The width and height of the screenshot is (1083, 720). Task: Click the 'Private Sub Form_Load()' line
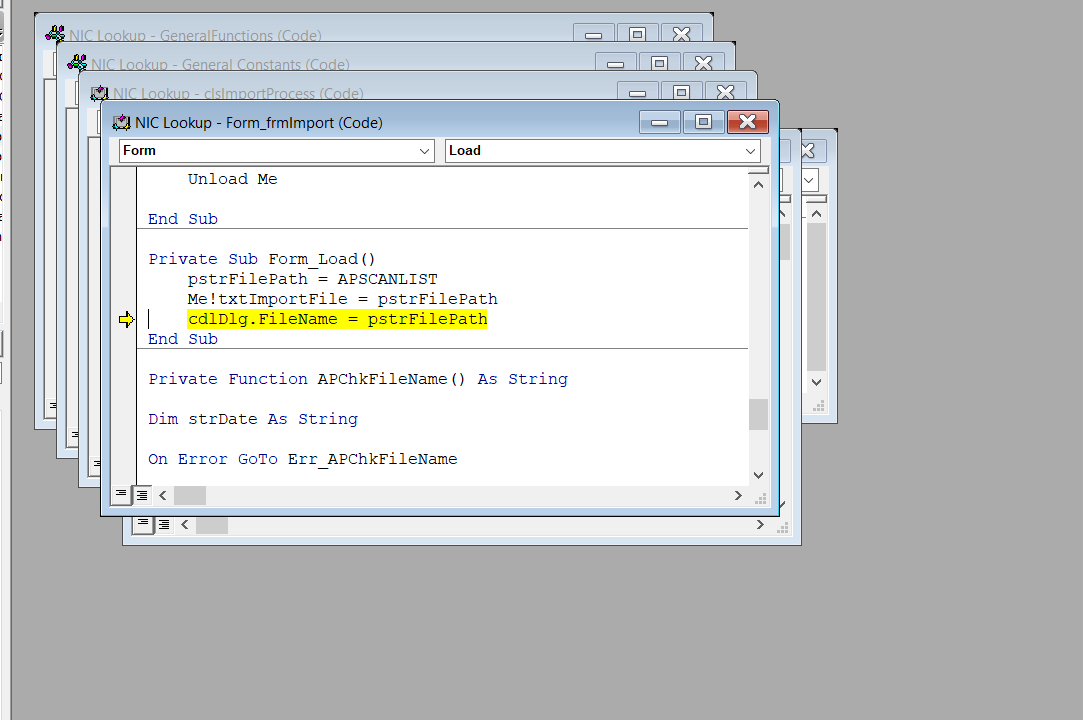[x=262, y=259]
